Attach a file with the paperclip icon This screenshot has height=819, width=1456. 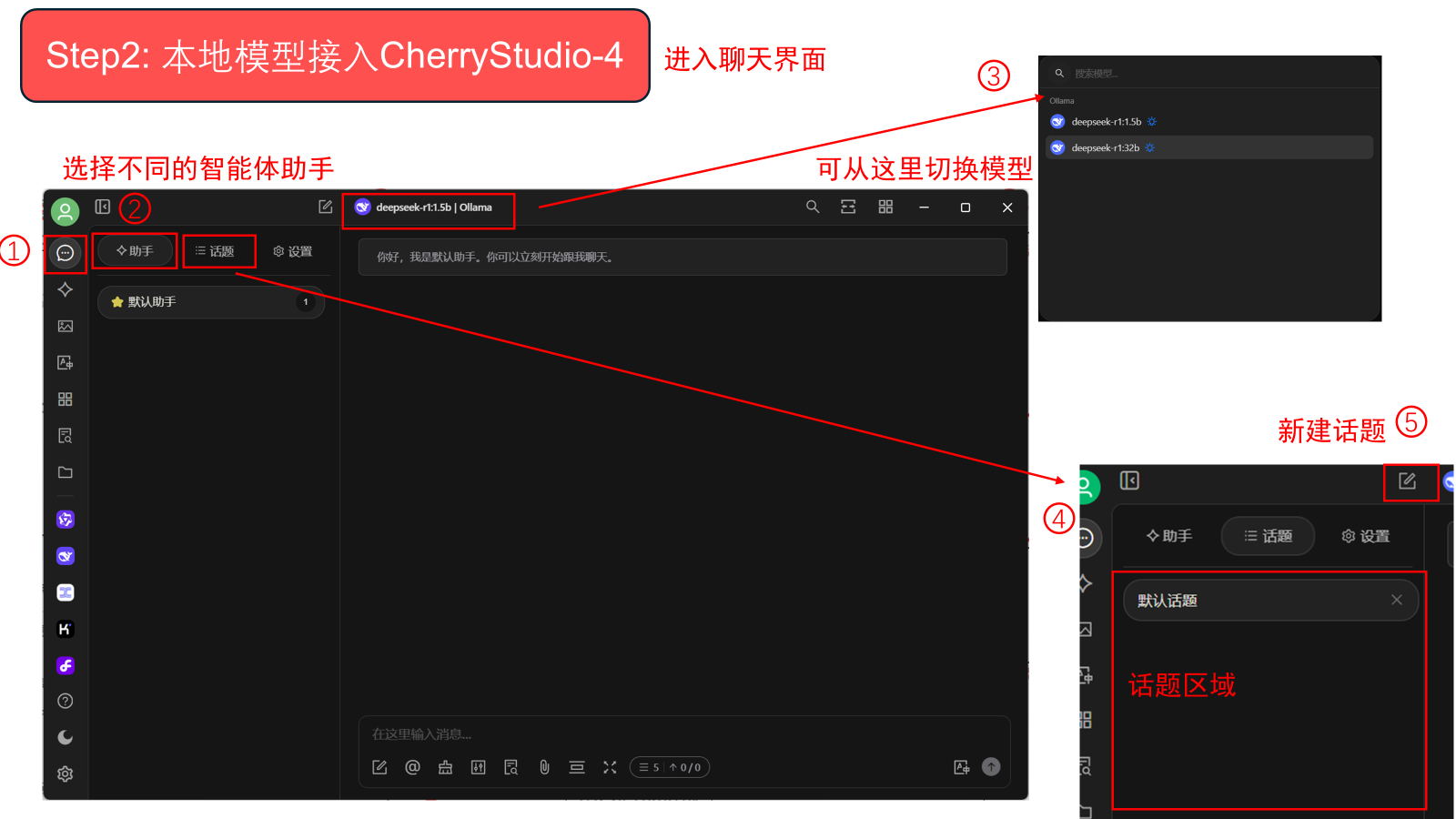[544, 767]
